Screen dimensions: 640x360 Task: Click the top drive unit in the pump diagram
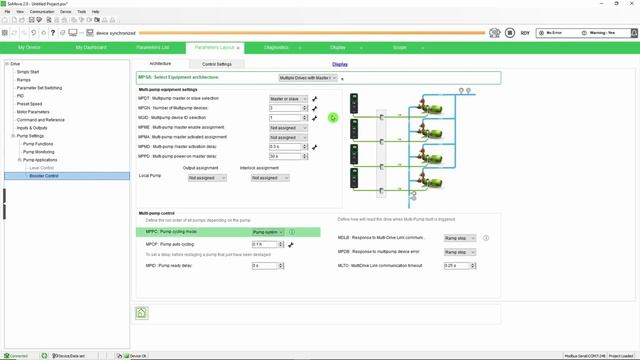pyautogui.click(x=354, y=103)
